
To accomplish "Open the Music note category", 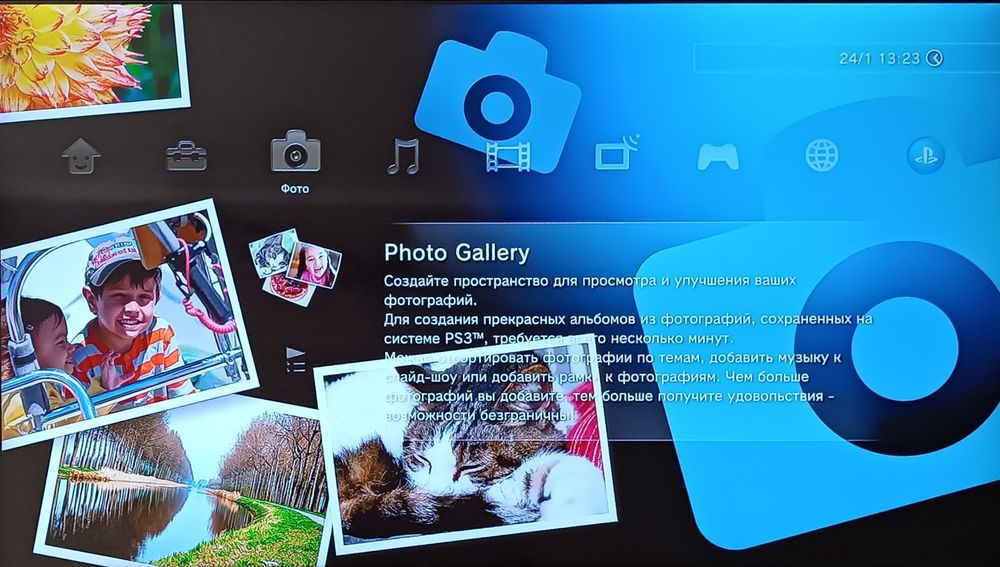I will coord(403,156).
